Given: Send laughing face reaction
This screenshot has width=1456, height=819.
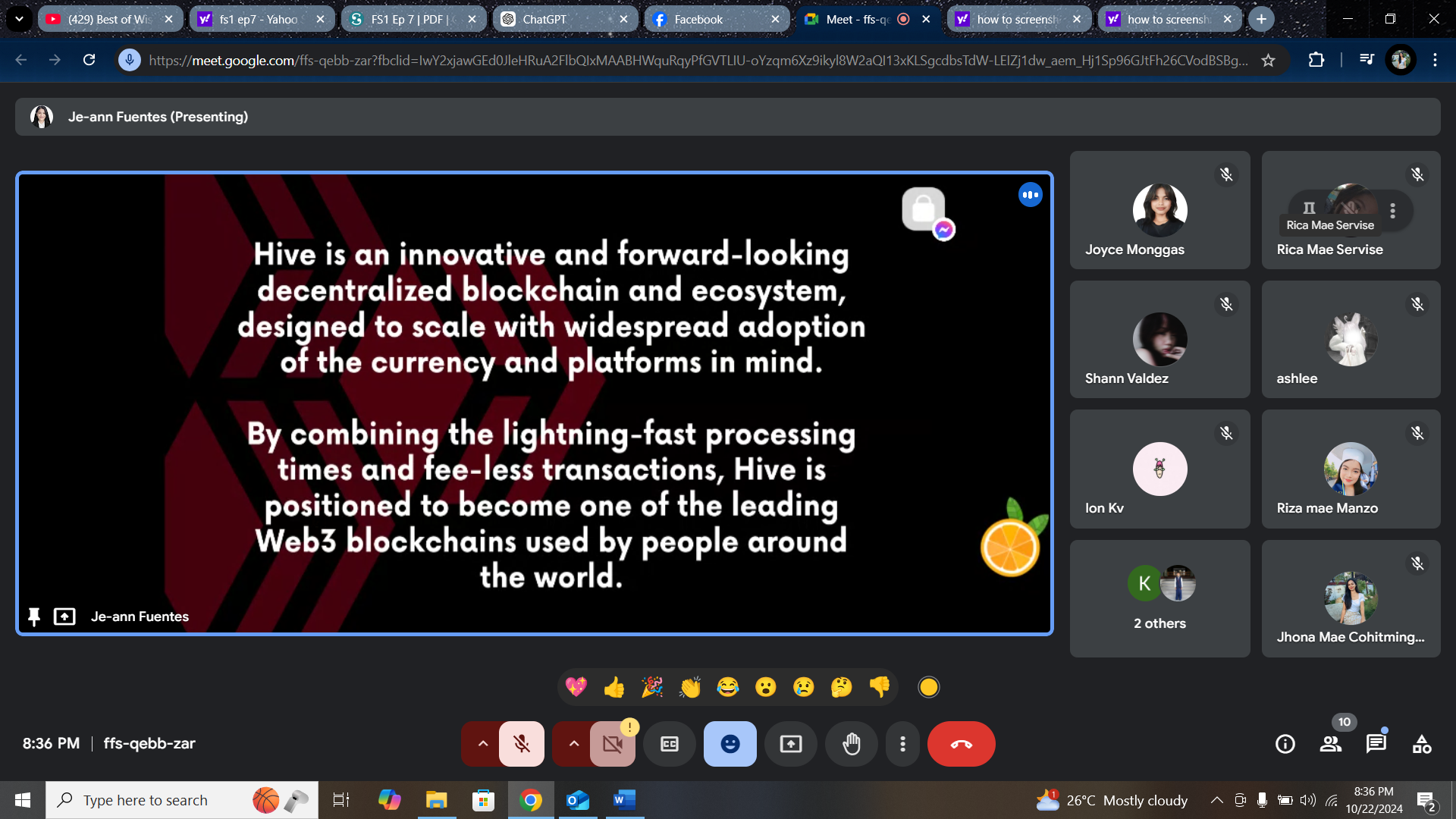Looking at the screenshot, I should (x=728, y=687).
